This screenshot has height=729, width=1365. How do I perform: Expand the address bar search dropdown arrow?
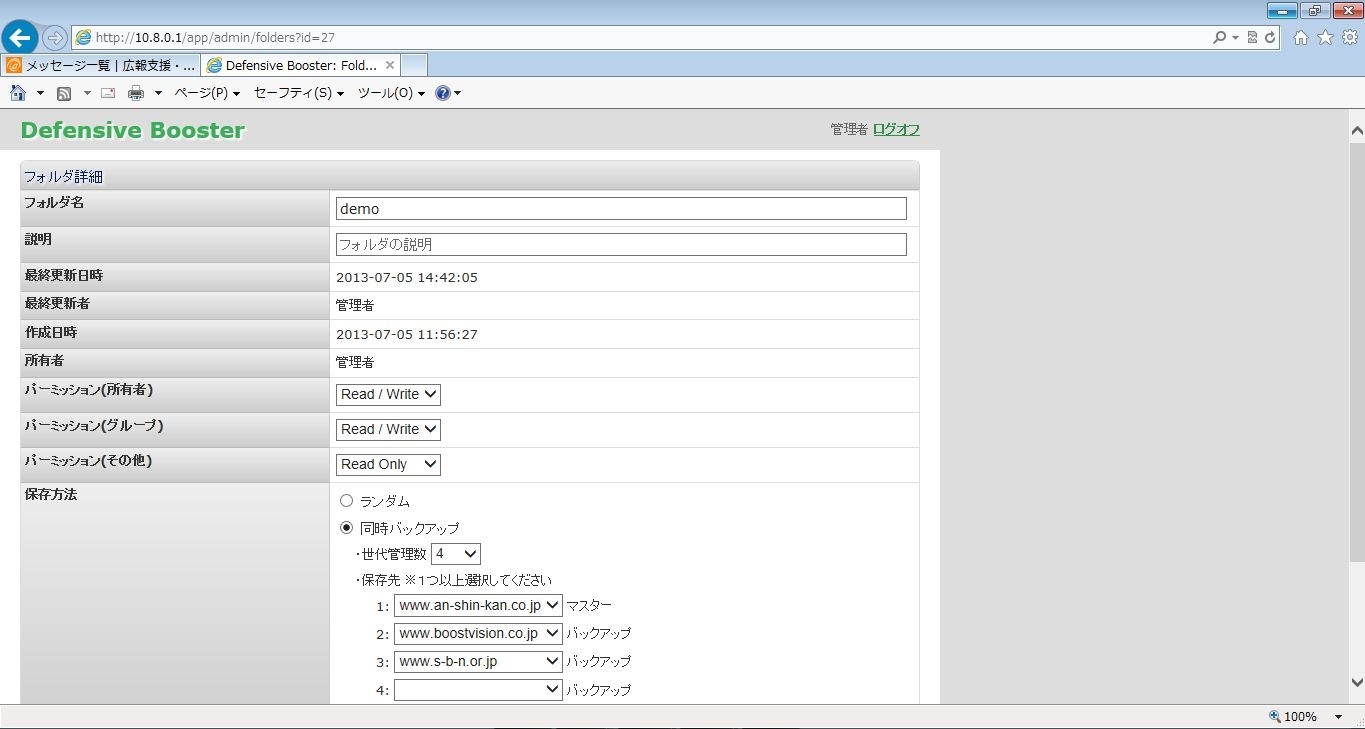click(1236, 38)
